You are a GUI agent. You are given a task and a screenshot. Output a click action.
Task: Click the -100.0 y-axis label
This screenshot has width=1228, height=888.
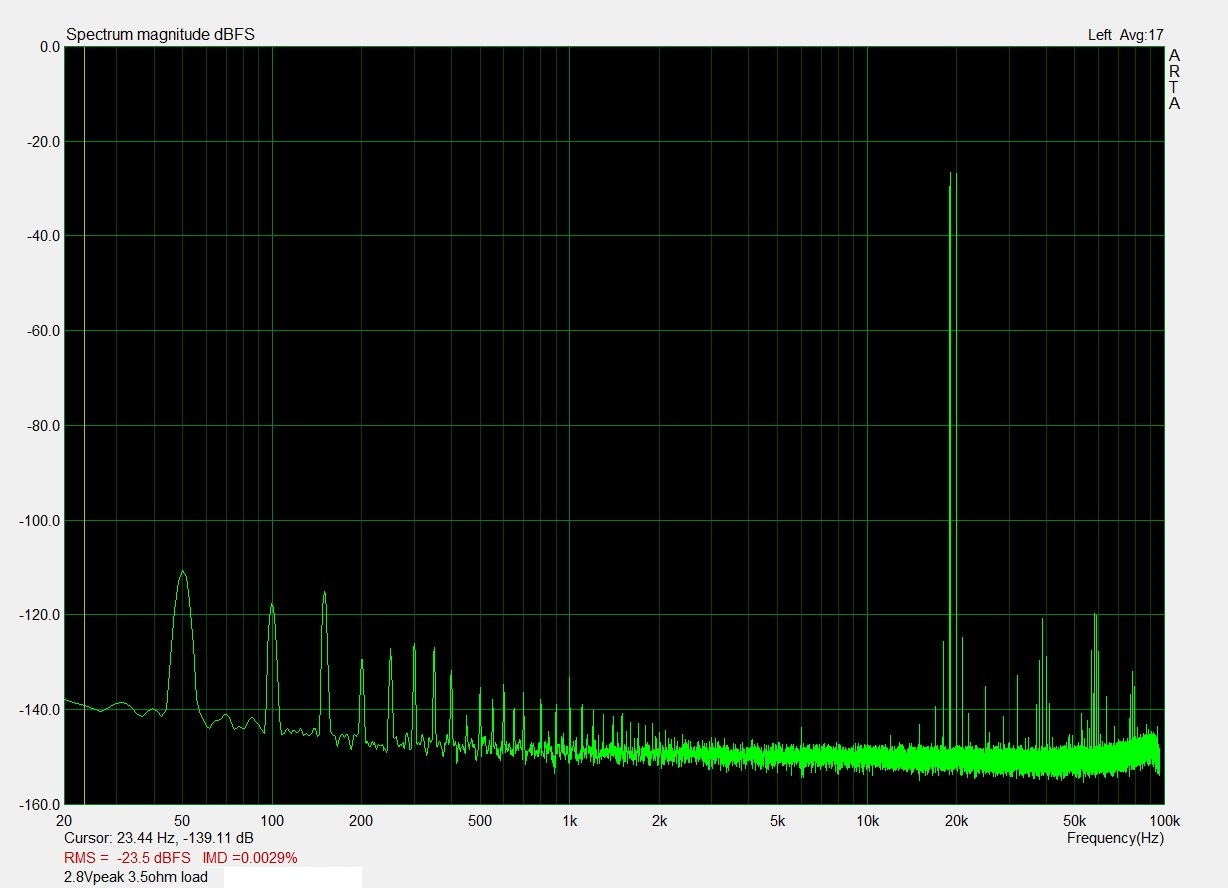[x=40, y=520]
